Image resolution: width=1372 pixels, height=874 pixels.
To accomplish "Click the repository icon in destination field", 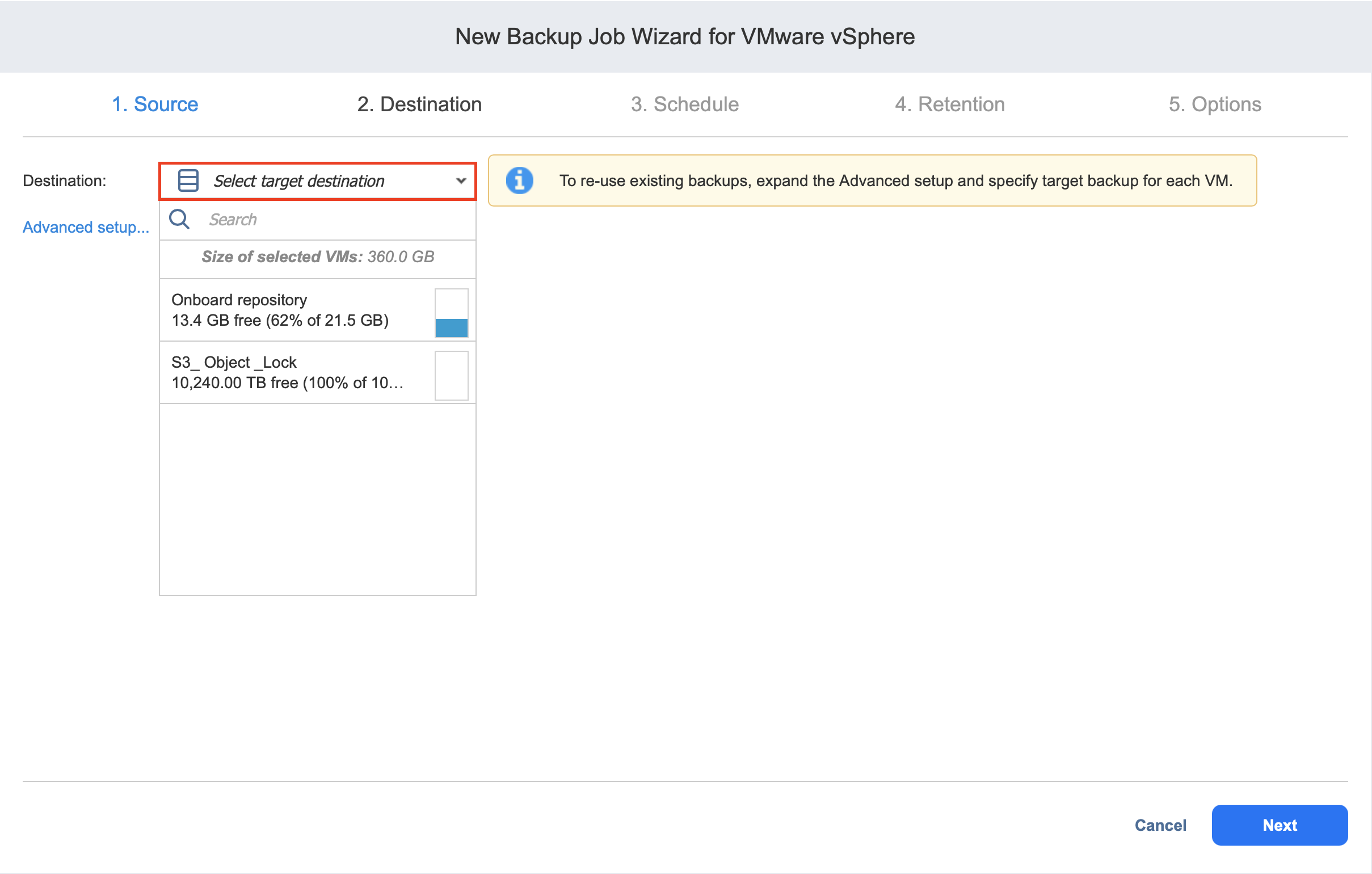I will (188, 180).
